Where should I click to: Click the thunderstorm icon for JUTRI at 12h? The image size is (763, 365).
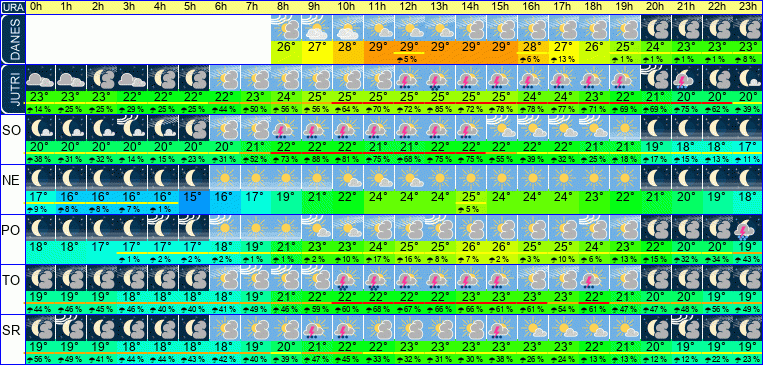tap(409, 77)
